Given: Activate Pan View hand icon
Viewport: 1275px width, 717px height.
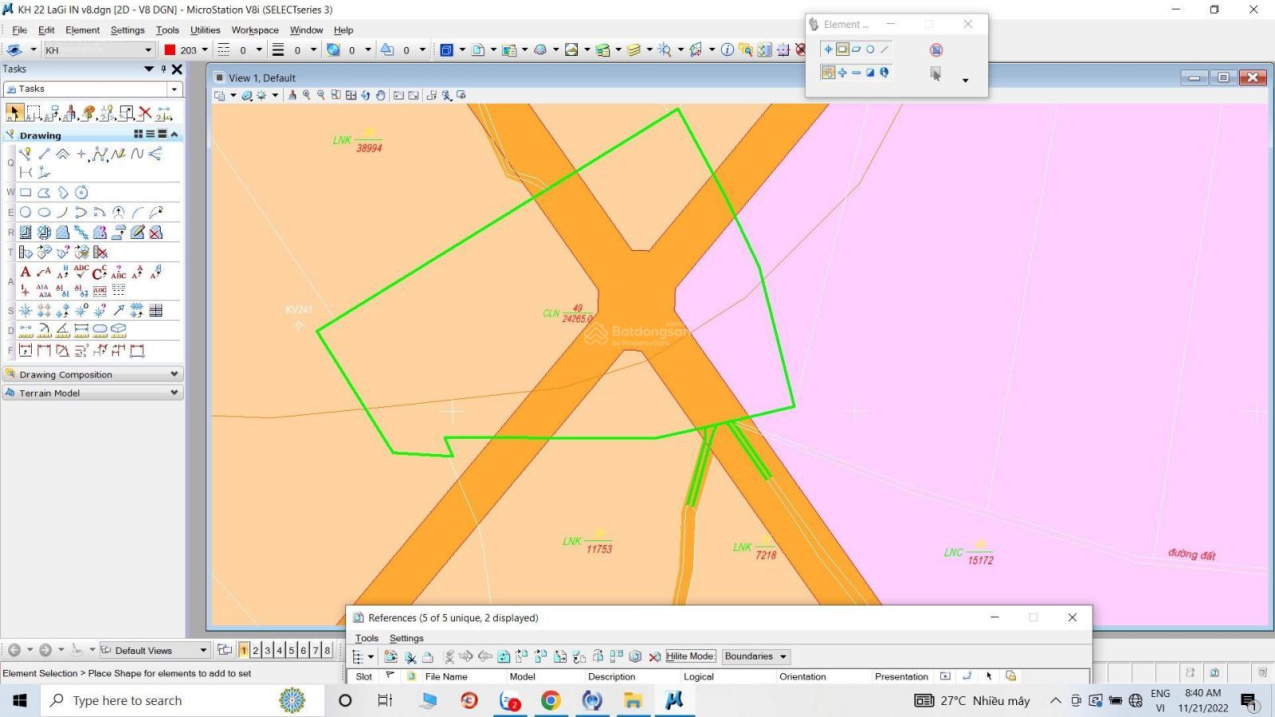Looking at the screenshot, I should [381, 95].
